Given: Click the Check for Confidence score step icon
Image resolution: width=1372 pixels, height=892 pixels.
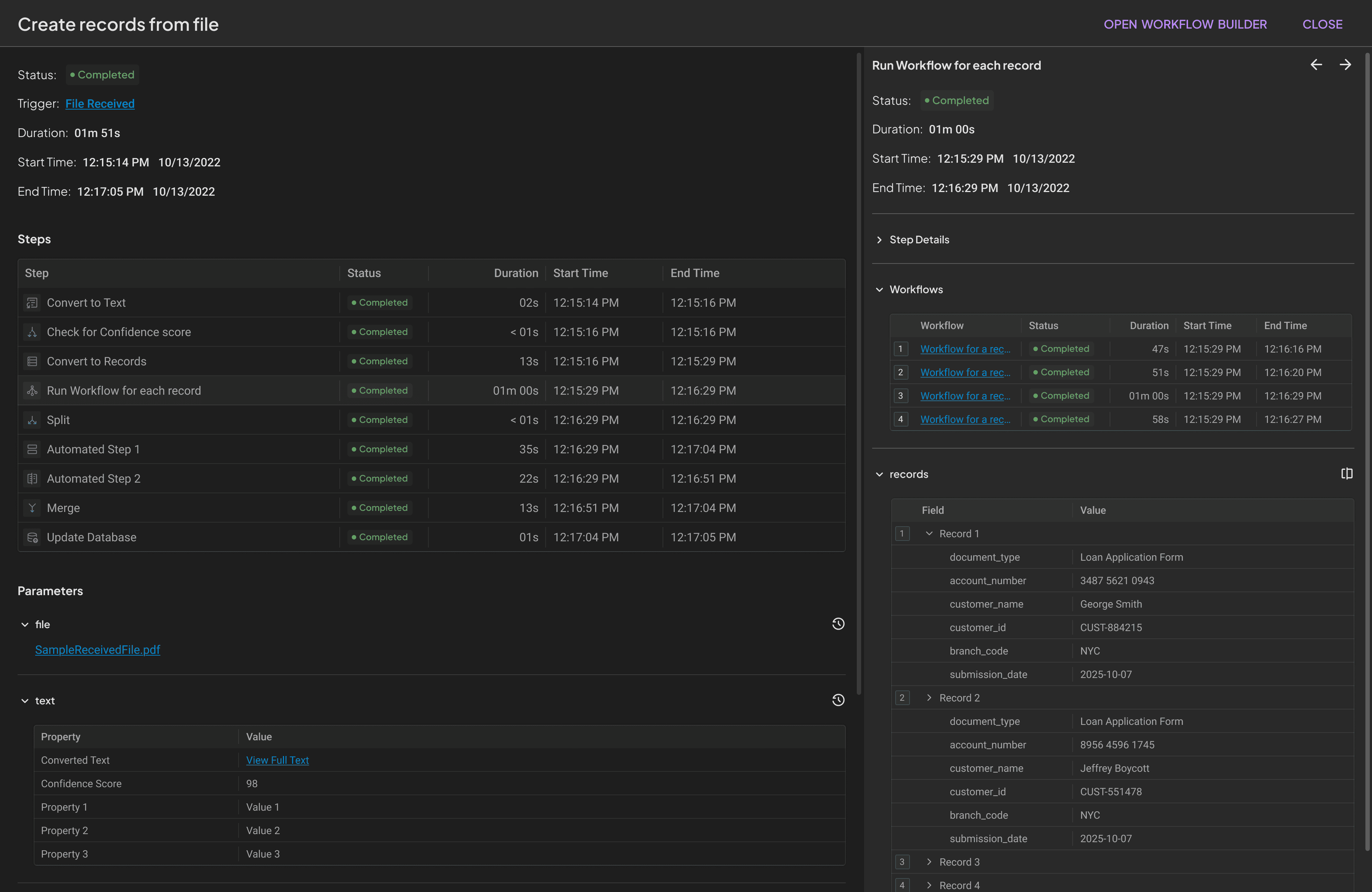Looking at the screenshot, I should pos(32,332).
